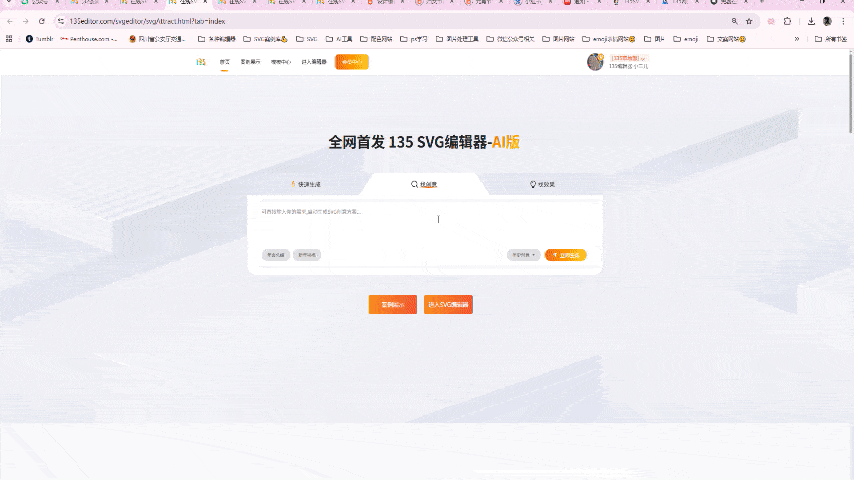
Task: Bookmark this page with the star icon
Action: pos(749,21)
